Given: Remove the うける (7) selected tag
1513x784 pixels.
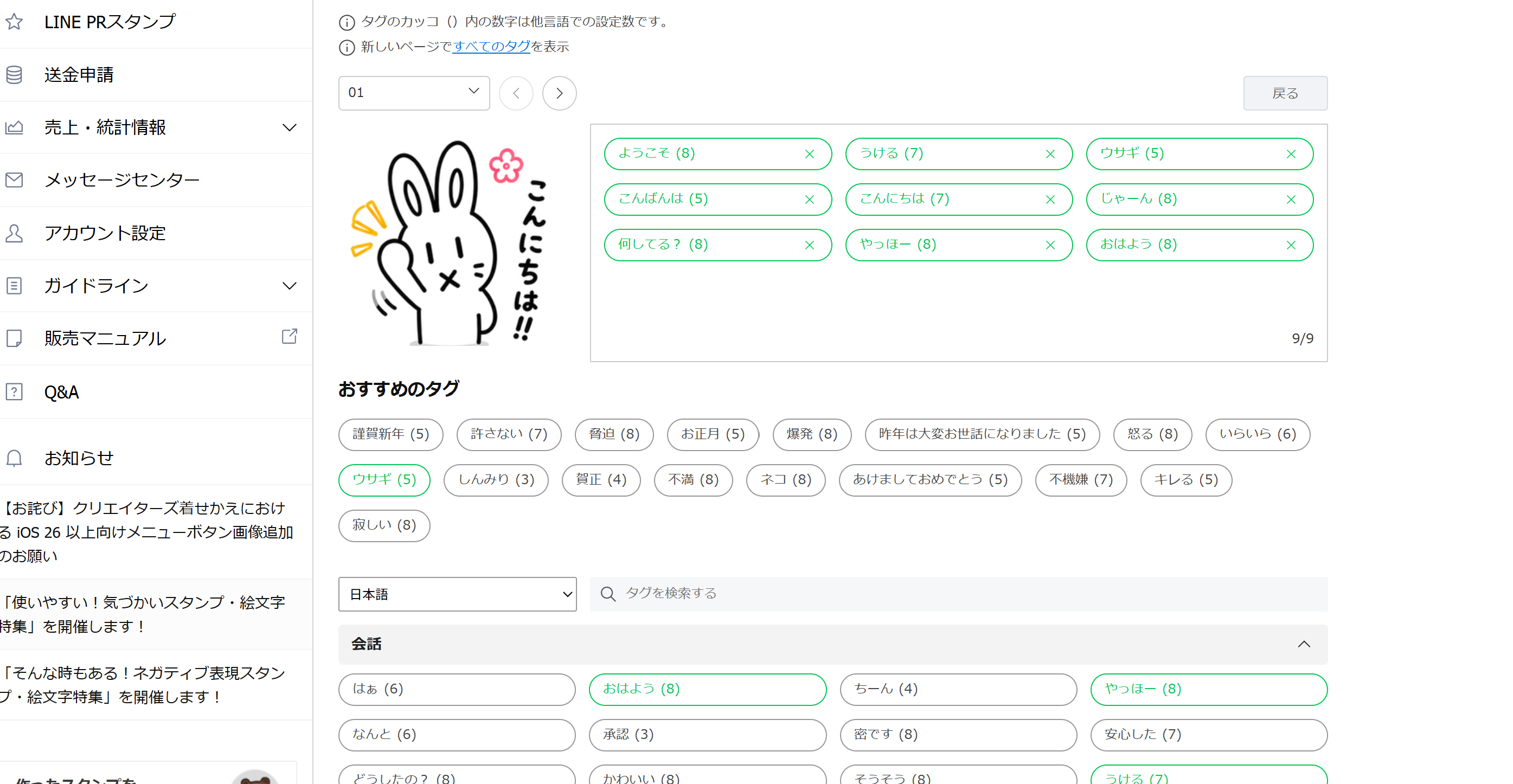Looking at the screenshot, I should (x=1050, y=154).
